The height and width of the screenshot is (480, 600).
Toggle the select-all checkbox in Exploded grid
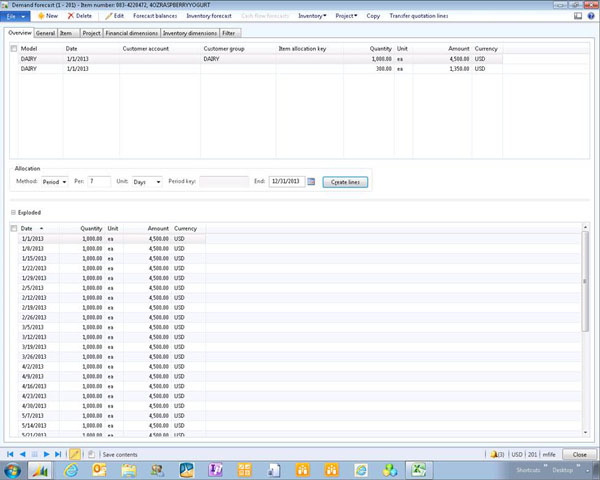14,228
